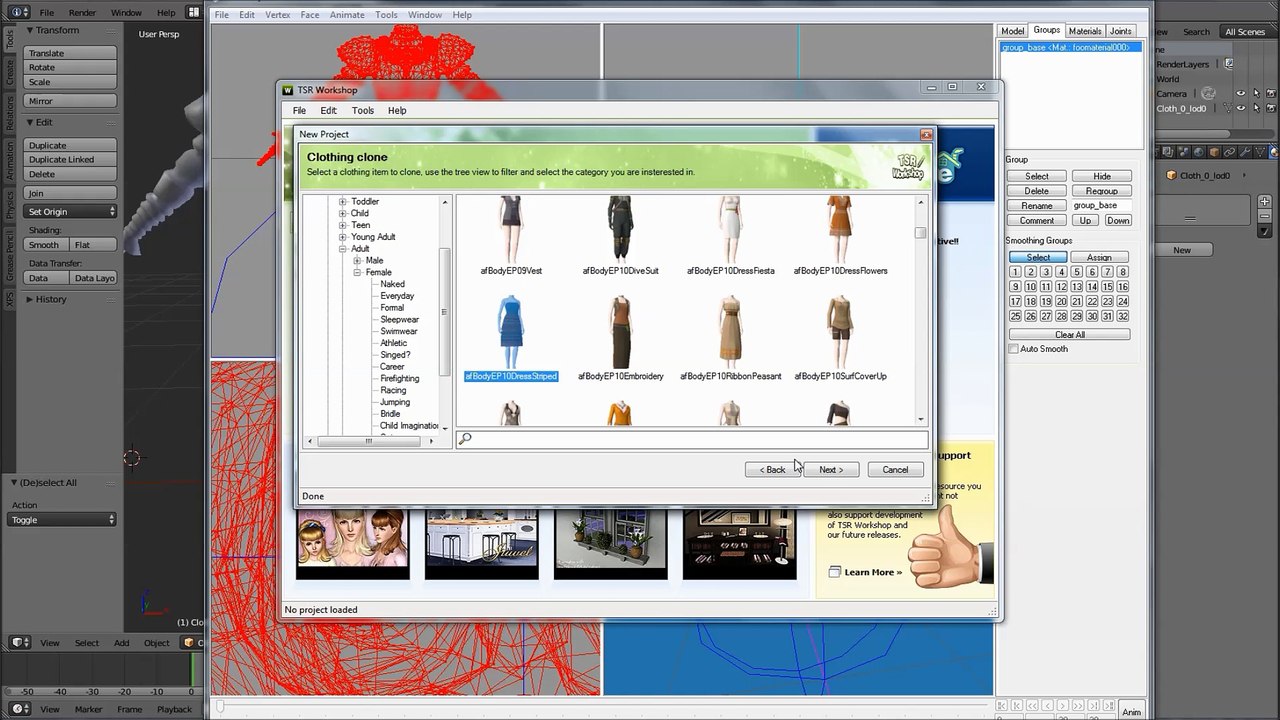Click Back button in New Project wizard

(773, 470)
